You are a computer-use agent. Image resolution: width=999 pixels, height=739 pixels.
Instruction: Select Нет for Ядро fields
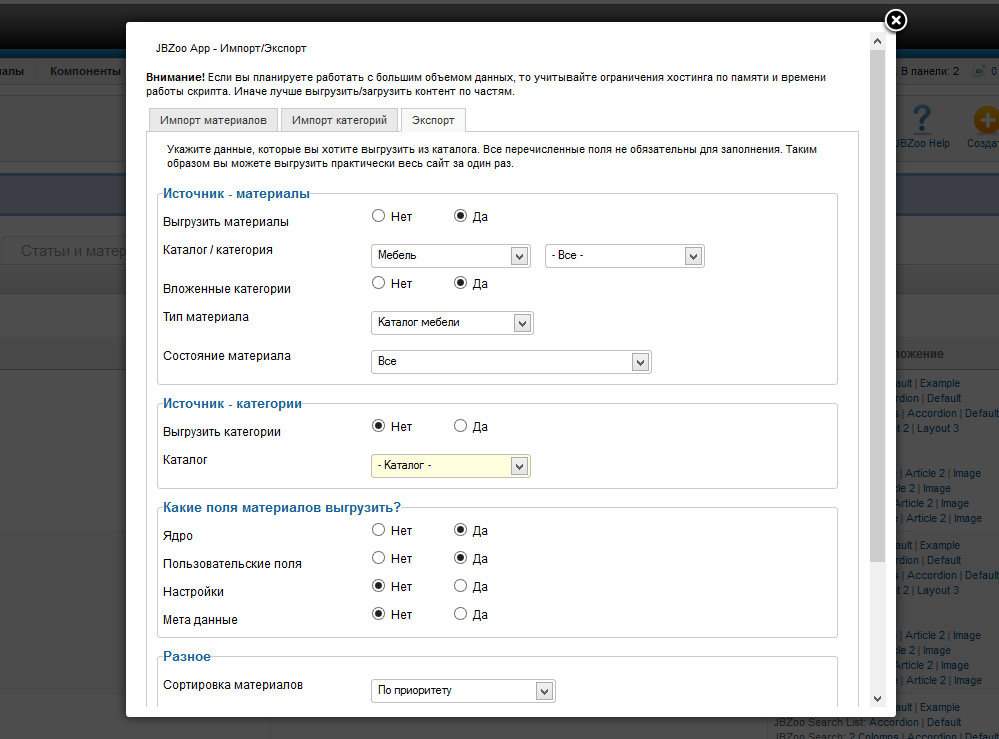click(x=378, y=529)
